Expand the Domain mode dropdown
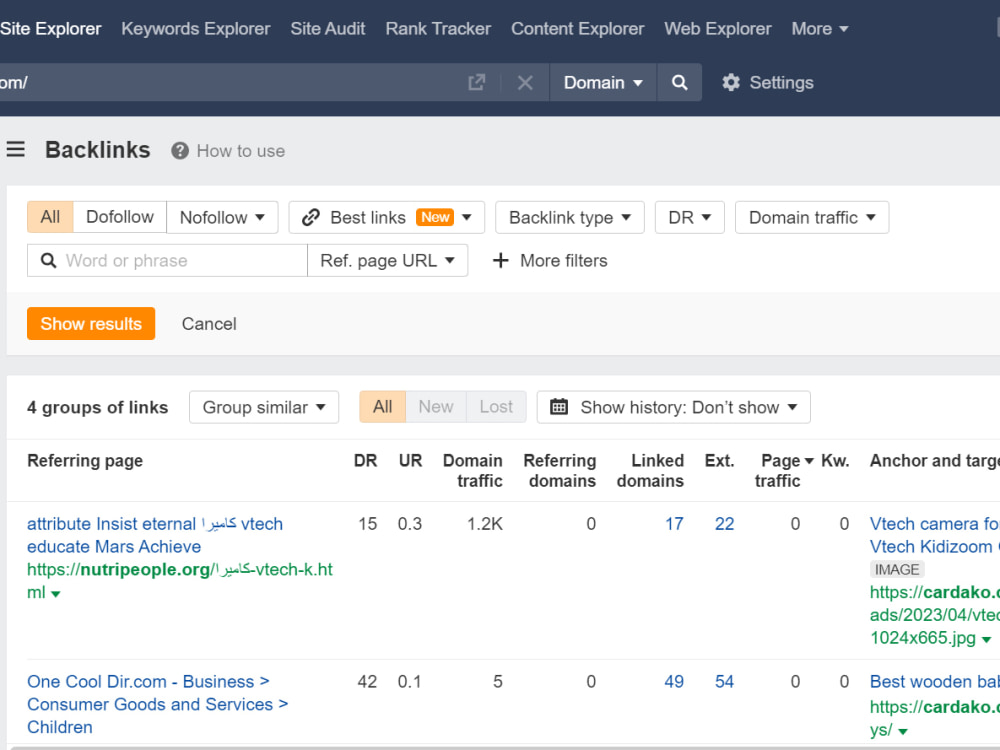Screen dimensions: 1000x750 [x=603, y=82]
